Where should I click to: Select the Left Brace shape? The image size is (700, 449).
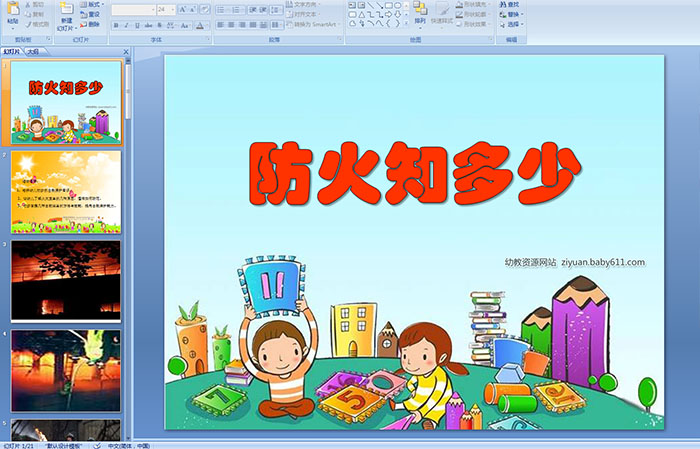[x=389, y=24]
